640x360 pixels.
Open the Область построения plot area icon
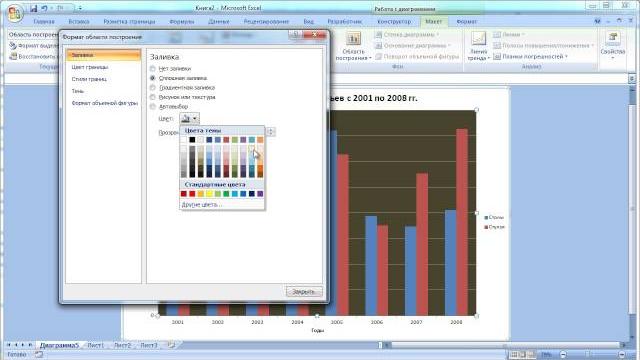click(353, 39)
